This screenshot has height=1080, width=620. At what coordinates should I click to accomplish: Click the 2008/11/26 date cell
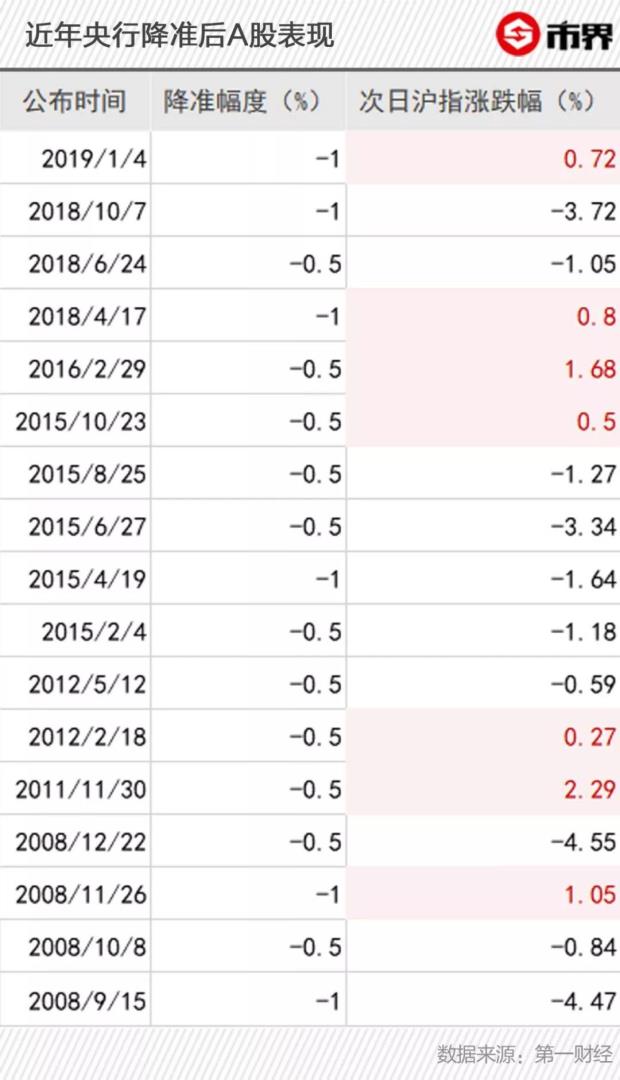click(81, 894)
